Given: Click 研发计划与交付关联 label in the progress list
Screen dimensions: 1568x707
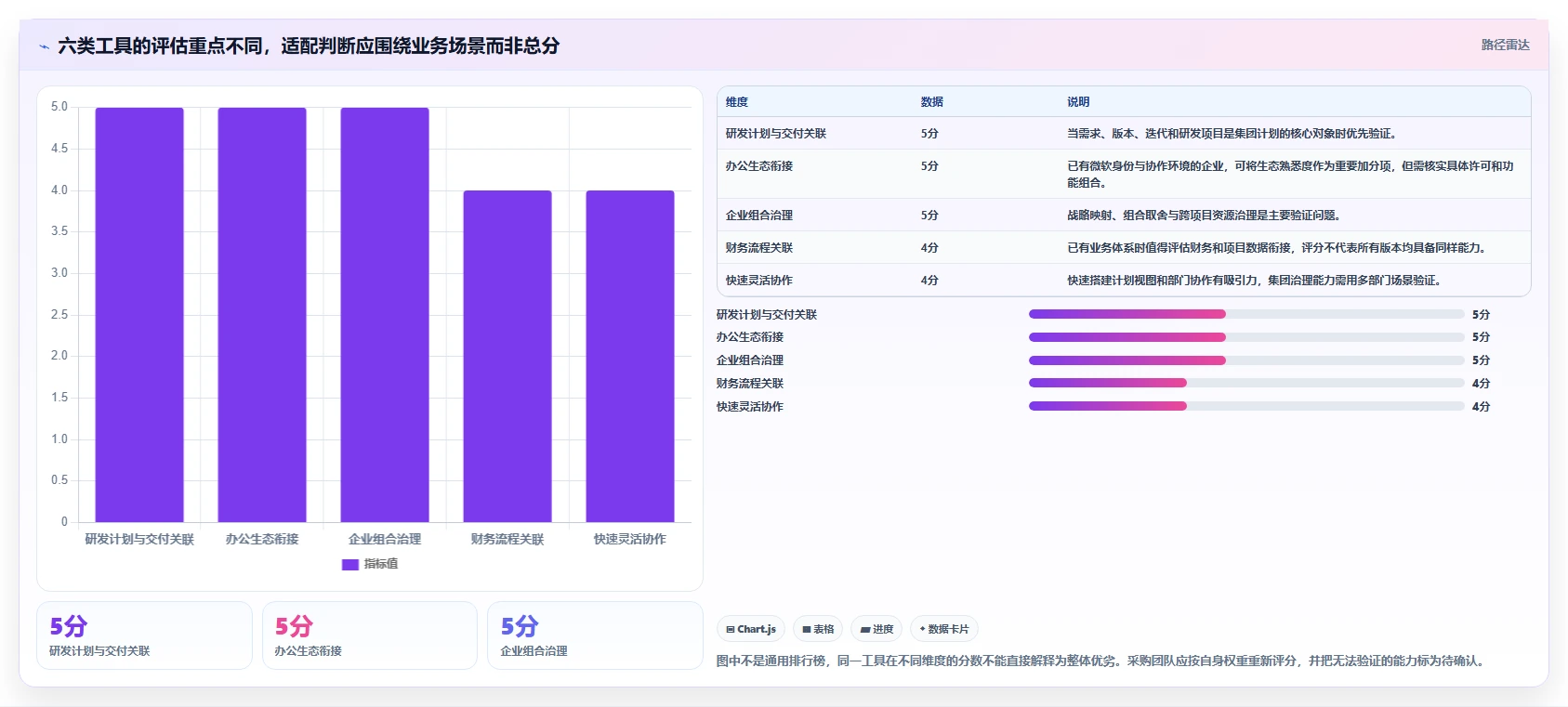Looking at the screenshot, I should 767,315.
